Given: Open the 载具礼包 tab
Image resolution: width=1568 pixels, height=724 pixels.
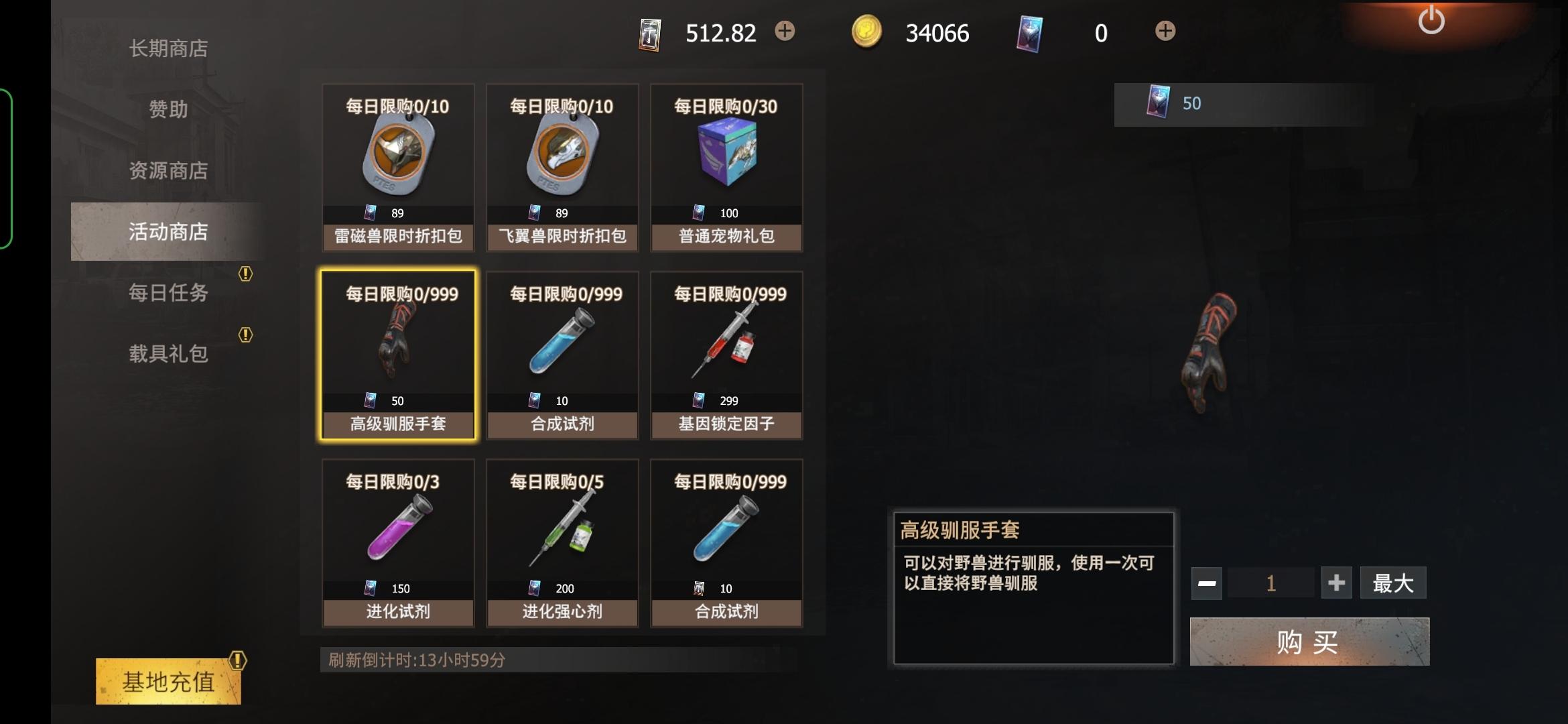Looking at the screenshot, I should tap(168, 353).
